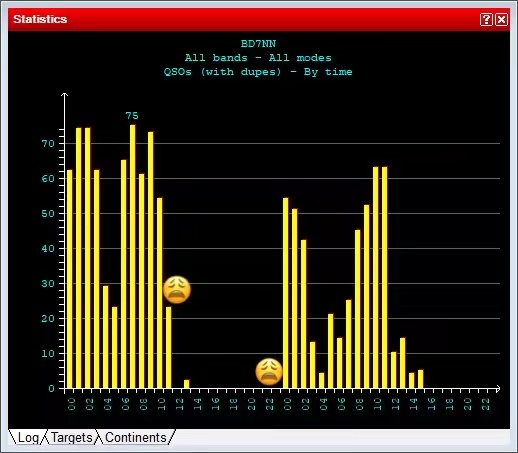
Task: Click the weary emoji near the x-axis
Action: [x=269, y=372]
